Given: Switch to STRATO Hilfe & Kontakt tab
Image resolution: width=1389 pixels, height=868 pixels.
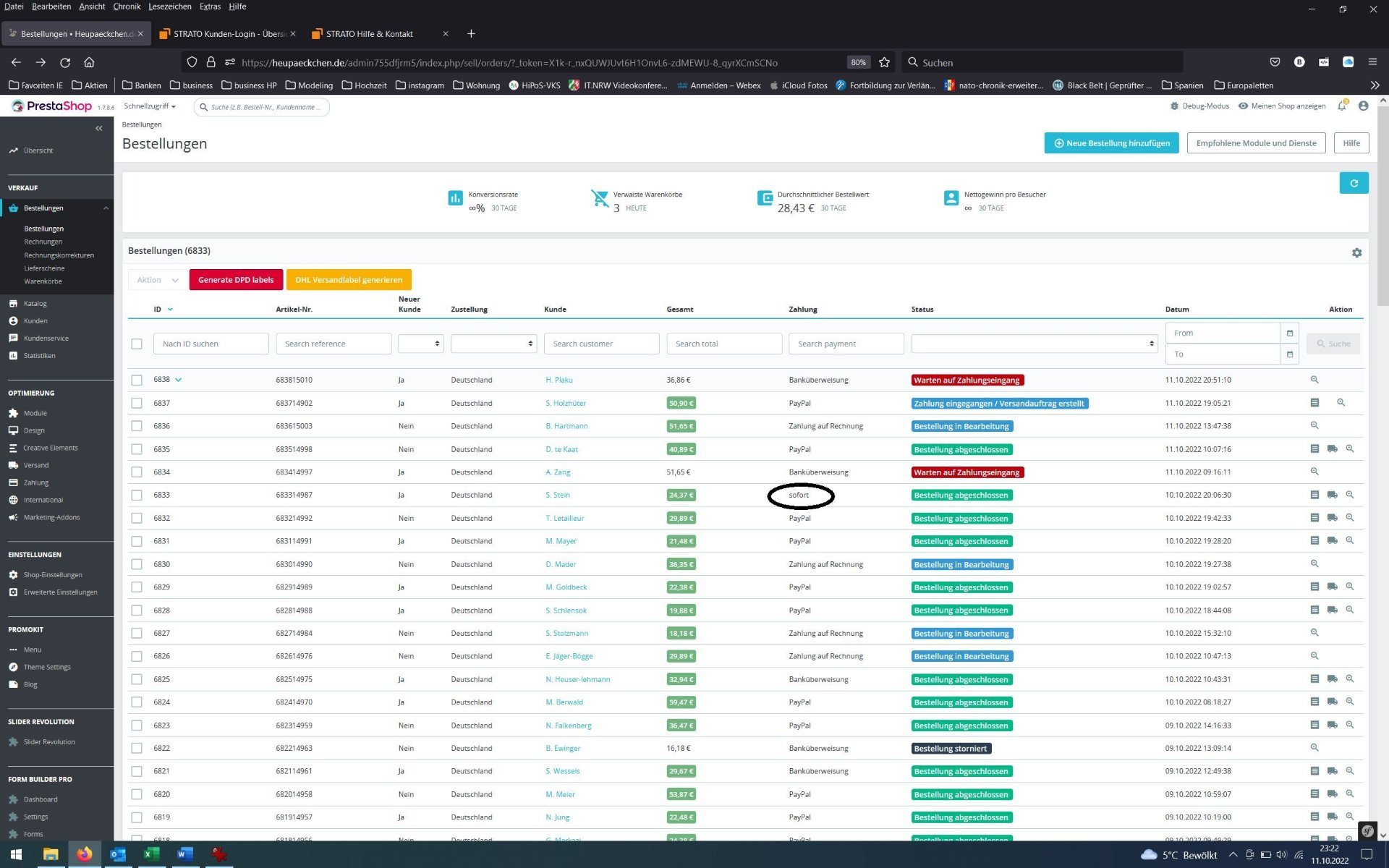Looking at the screenshot, I should tap(369, 34).
